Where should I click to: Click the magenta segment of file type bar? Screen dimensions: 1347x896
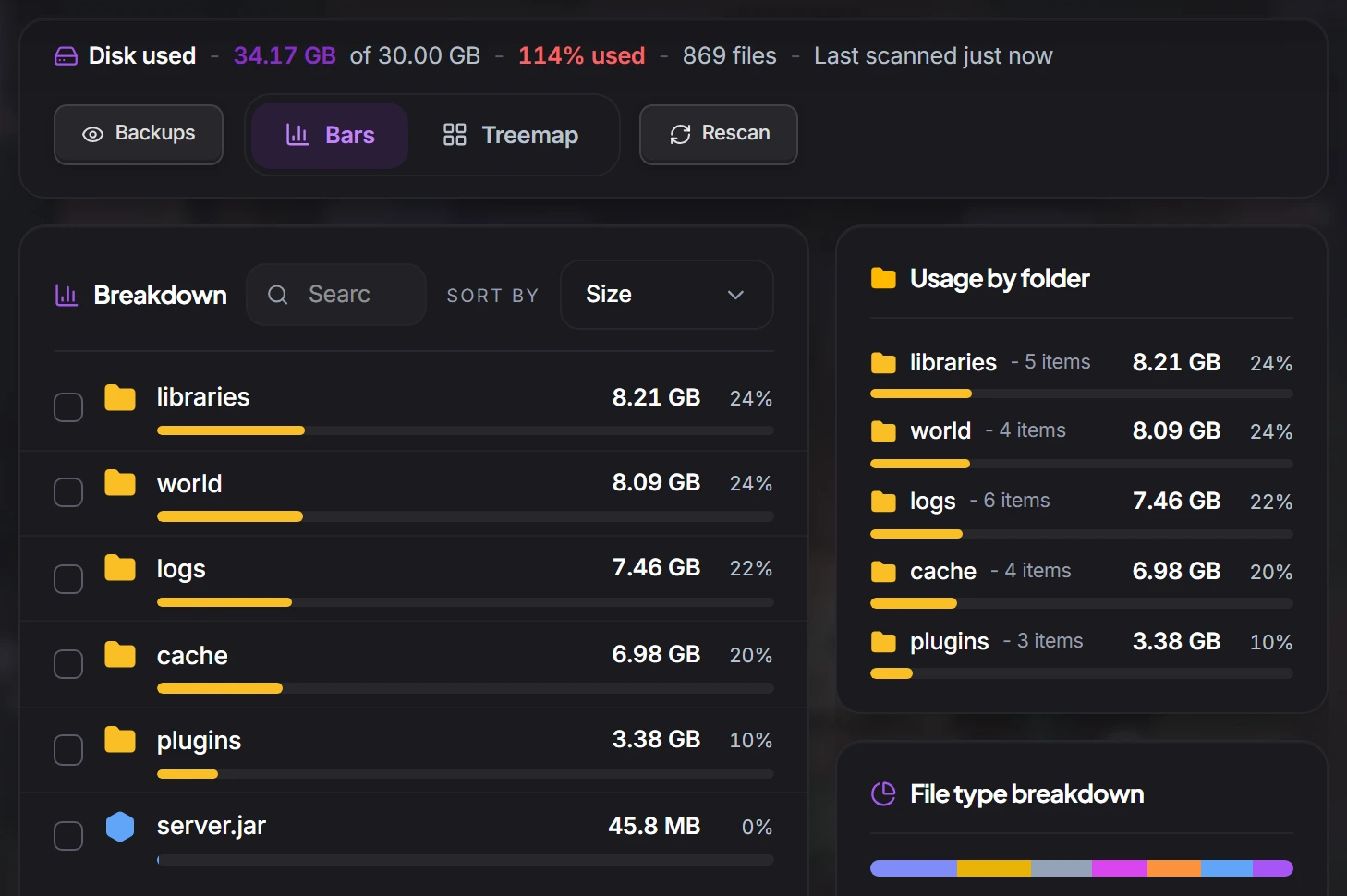1120,868
